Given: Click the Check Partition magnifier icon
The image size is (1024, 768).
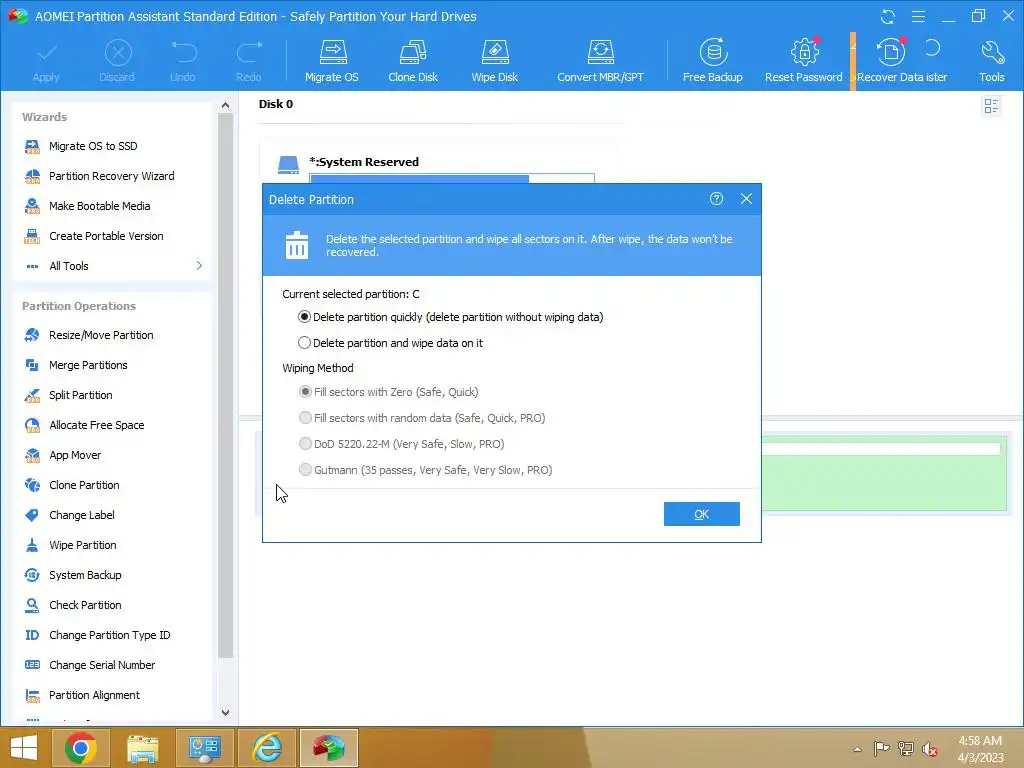Looking at the screenshot, I should [x=32, y=605].
